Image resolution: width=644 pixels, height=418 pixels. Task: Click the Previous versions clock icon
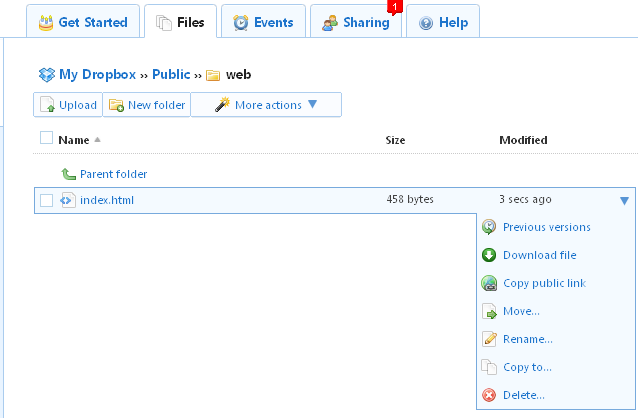coord(489,227)
